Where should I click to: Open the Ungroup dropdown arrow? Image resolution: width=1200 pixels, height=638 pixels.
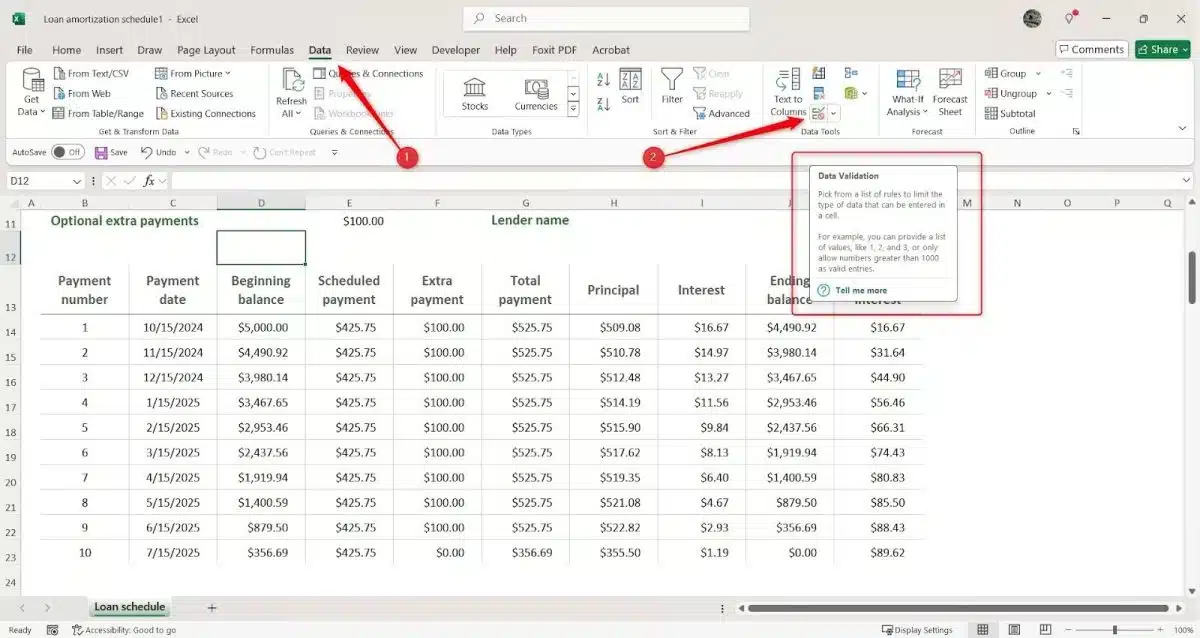[x=1048, y=93]
